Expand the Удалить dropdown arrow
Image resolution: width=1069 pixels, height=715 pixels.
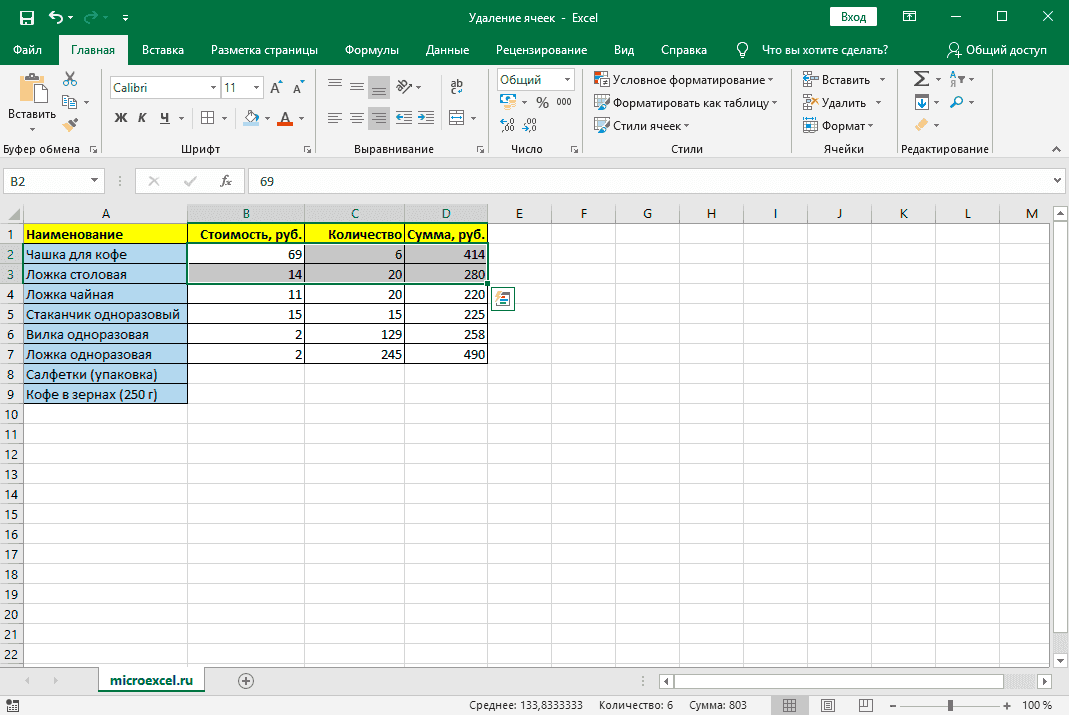[878, 103]
